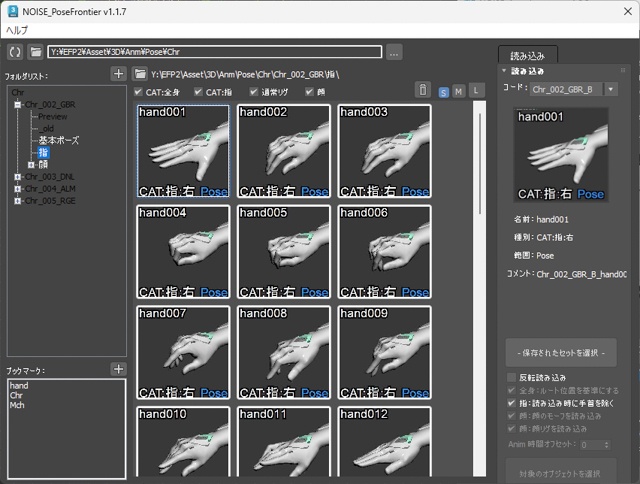Screen dimensions: 640x484
Task: Open the code dropdown Chr_002_GBR_B
Action: 611,89
